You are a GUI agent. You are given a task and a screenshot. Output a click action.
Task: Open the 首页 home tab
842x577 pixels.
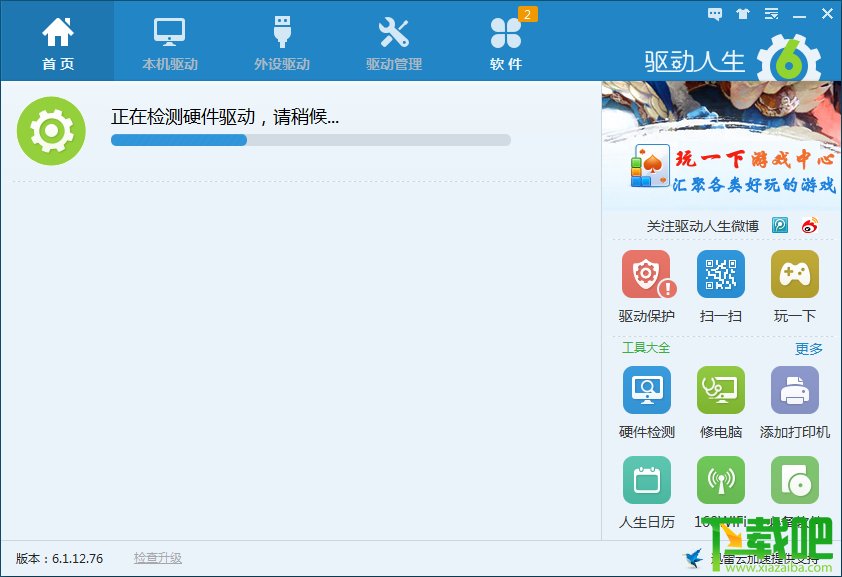pyautogui.click(x=57, y=42)
